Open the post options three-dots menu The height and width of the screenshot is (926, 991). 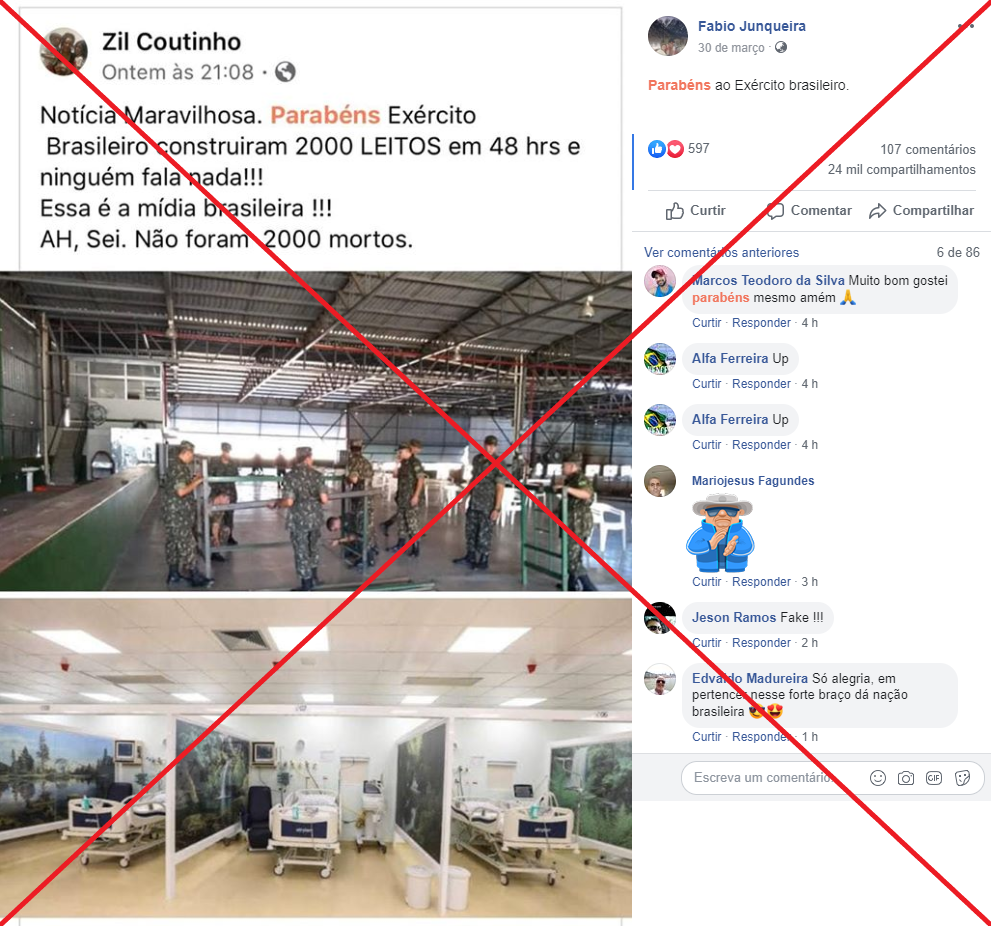coord(966,26)
